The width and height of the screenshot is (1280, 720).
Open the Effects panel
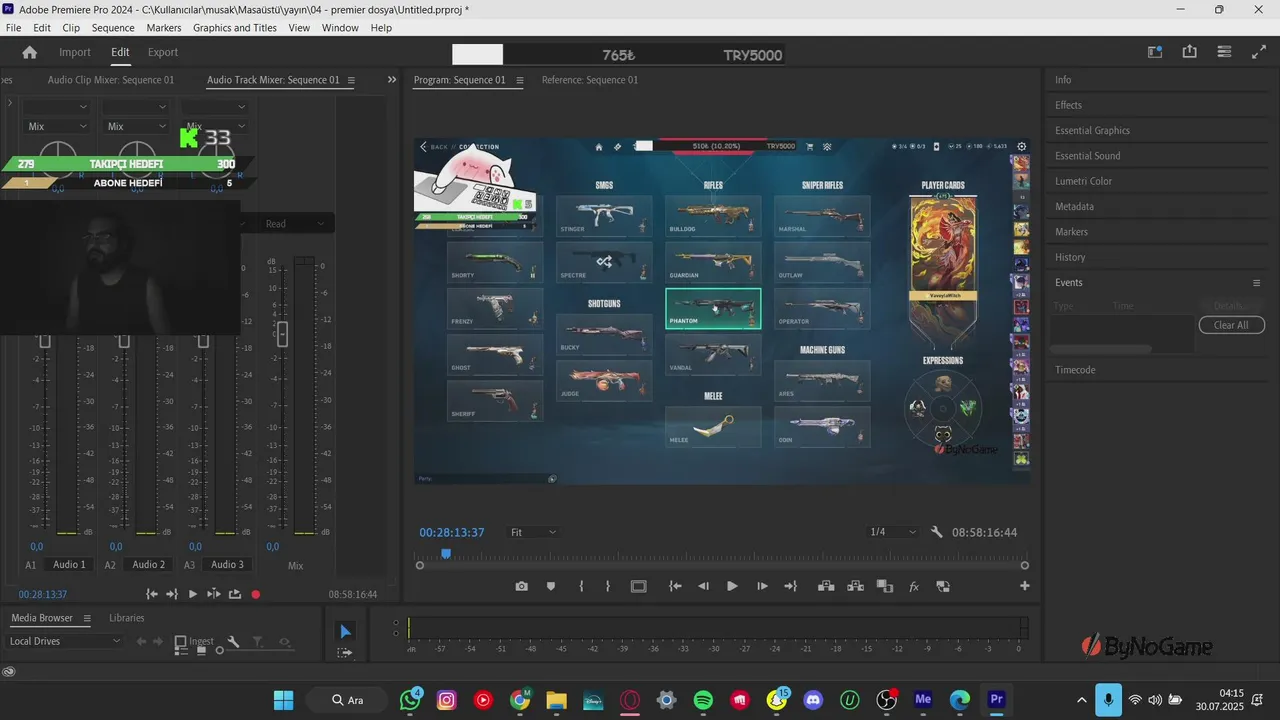[1068, 105]
